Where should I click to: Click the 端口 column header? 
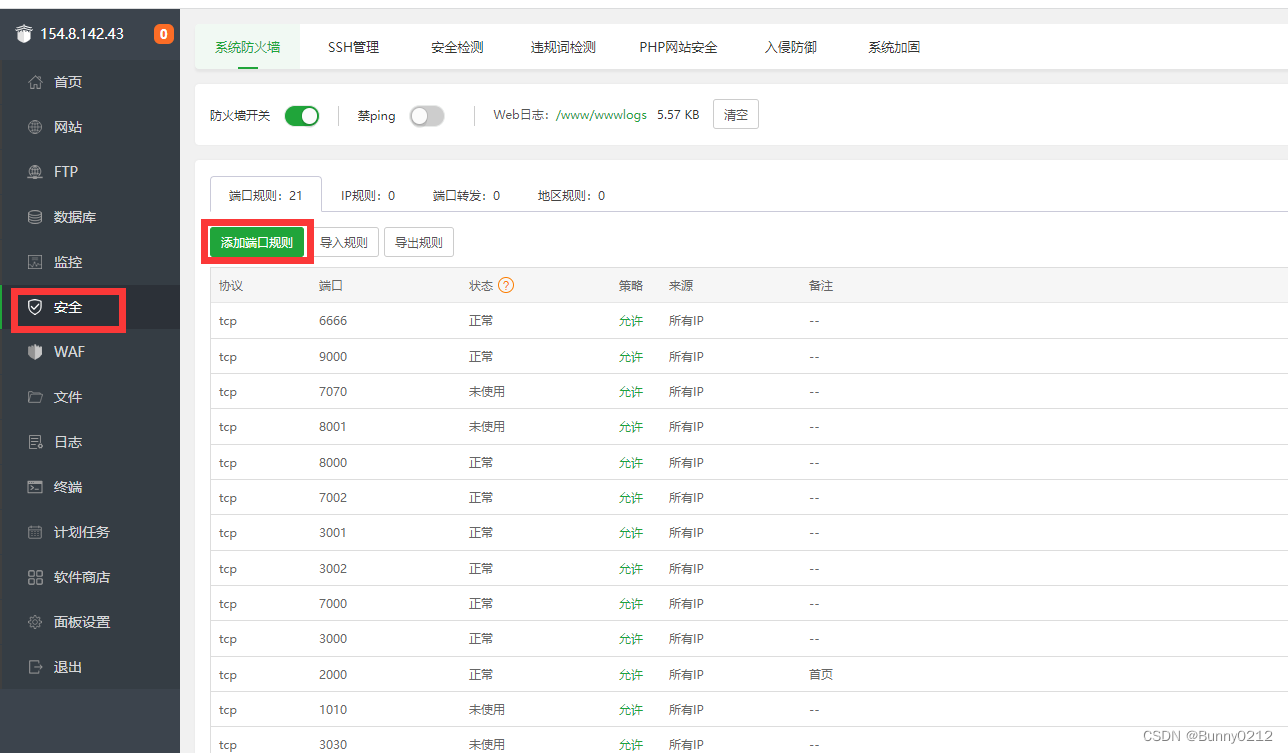click(331, 285)
